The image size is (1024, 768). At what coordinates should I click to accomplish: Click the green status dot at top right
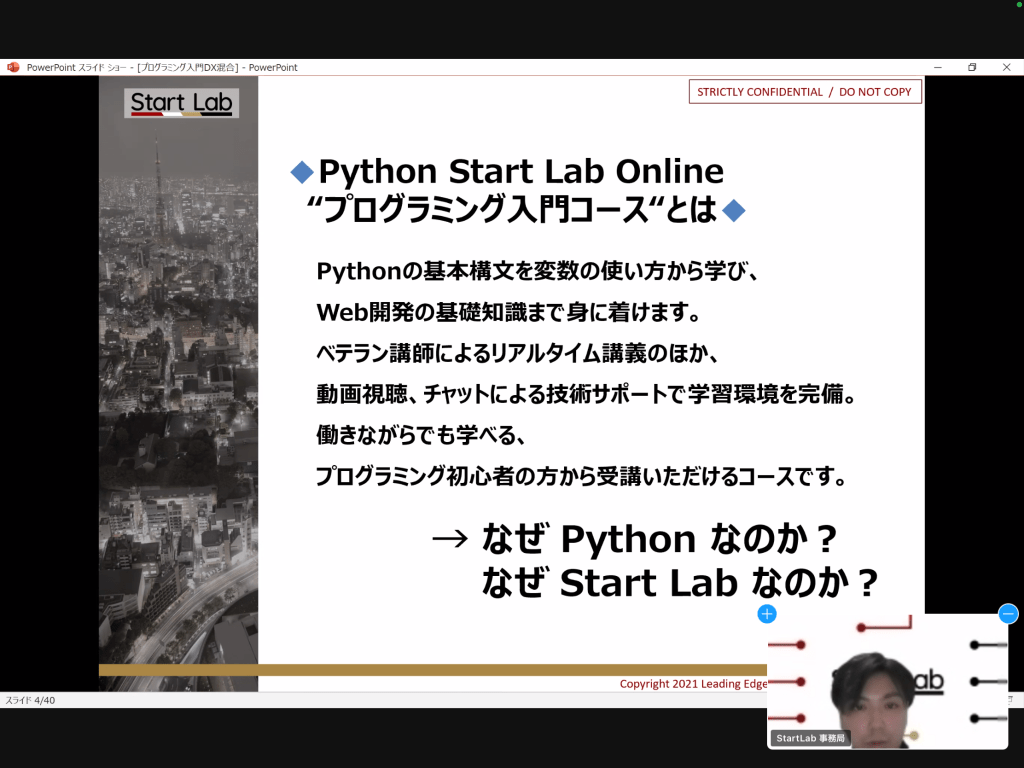click(x=1018, y=5)
